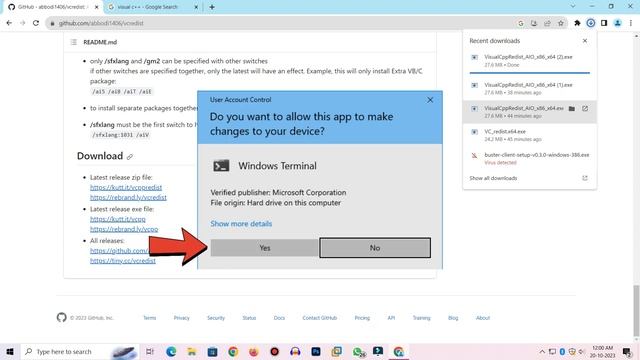Open the https://rebrand.ly/vcpp link
The image size is (640, 360).
(x=124, y=229)
